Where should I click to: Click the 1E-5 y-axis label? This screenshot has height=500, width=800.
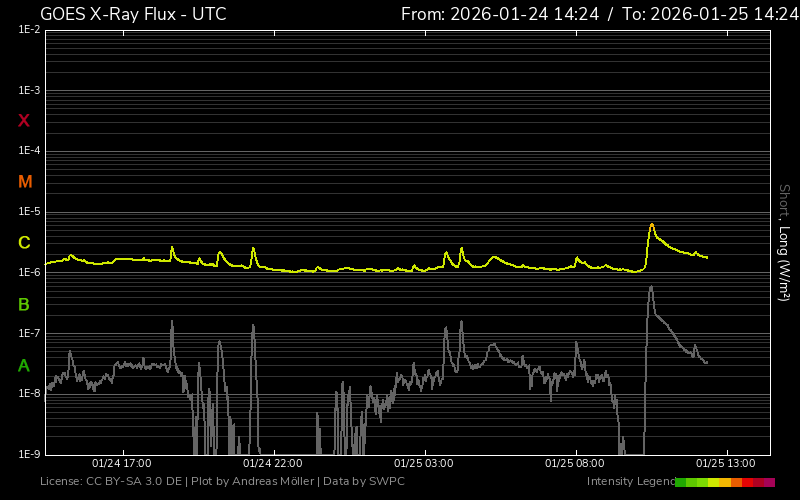tap(29, 212)
